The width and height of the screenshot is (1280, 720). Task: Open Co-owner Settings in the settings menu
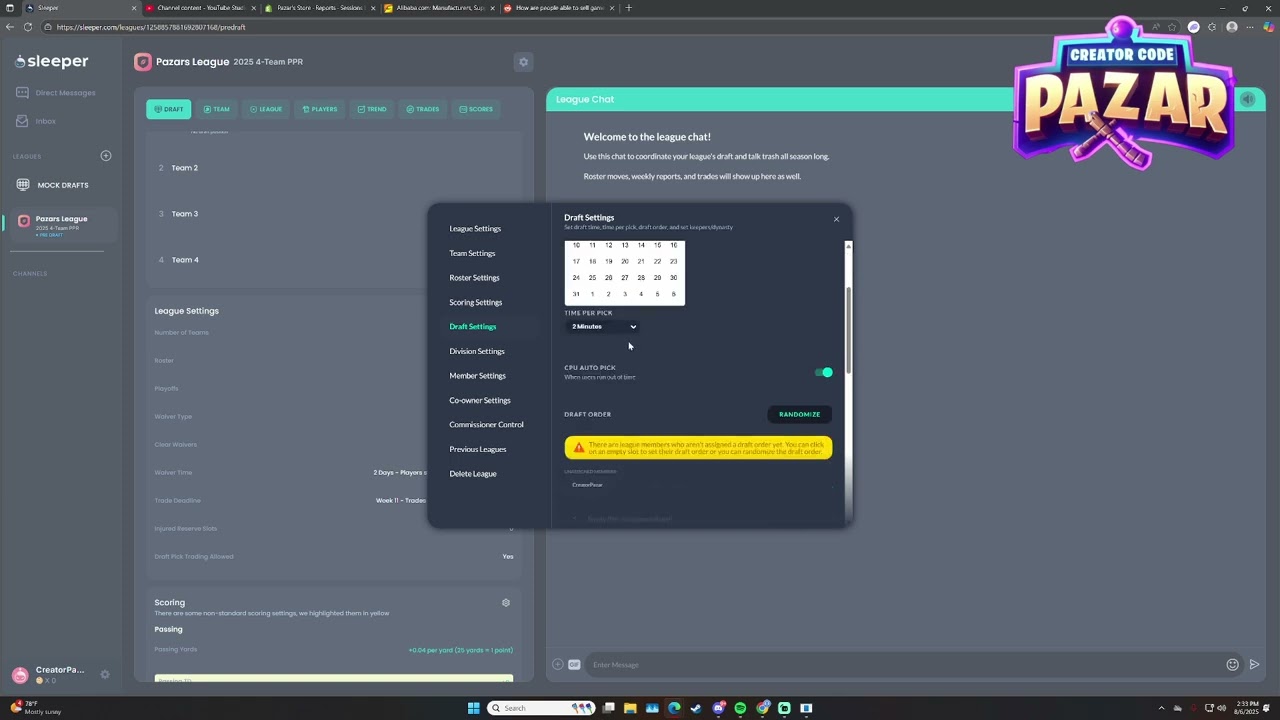pyautogui.click(x=480, y=400)
